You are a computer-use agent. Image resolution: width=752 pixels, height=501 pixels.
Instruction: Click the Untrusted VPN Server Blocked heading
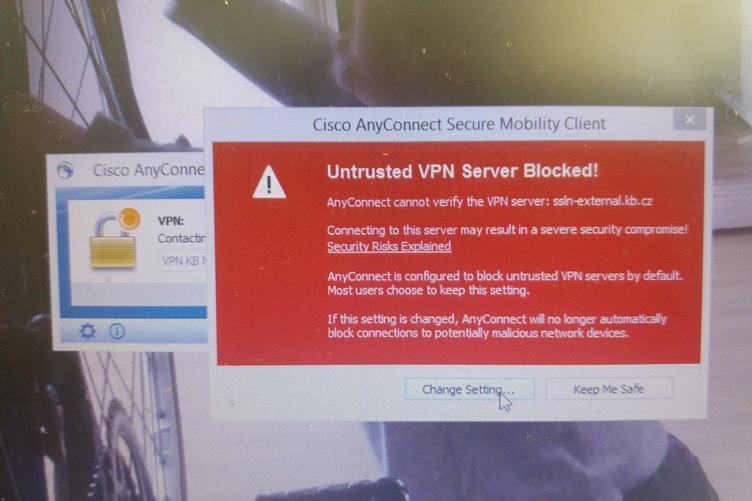click(x=462, y=171)
